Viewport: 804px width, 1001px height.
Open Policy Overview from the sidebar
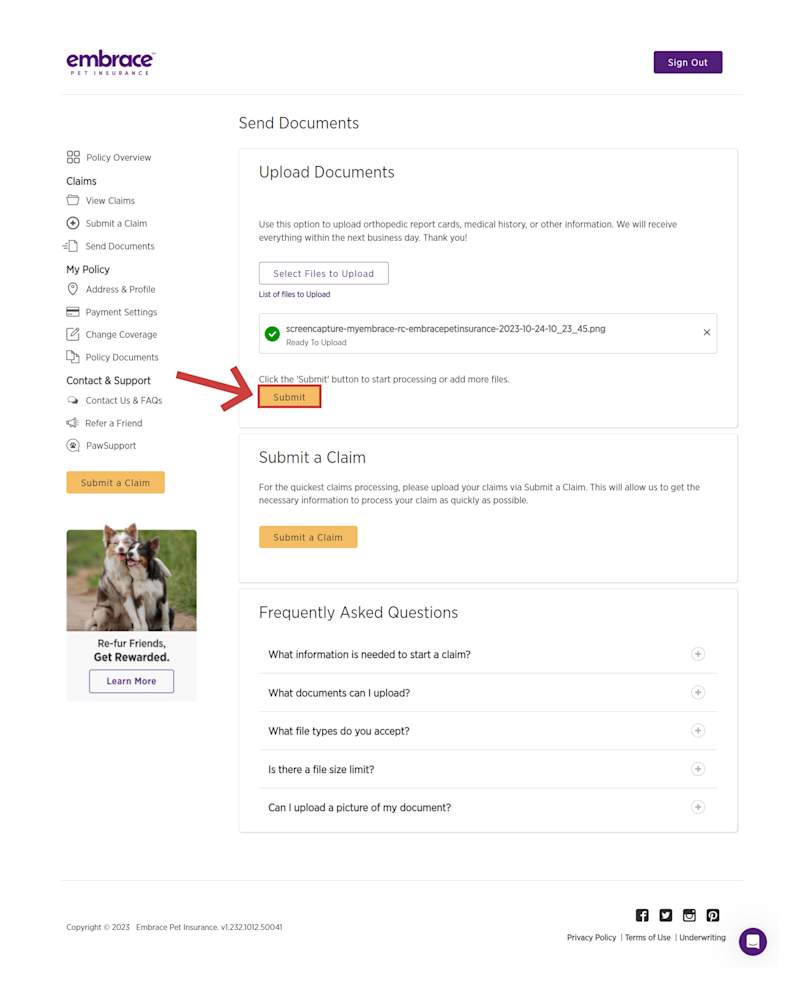(118, 157)
